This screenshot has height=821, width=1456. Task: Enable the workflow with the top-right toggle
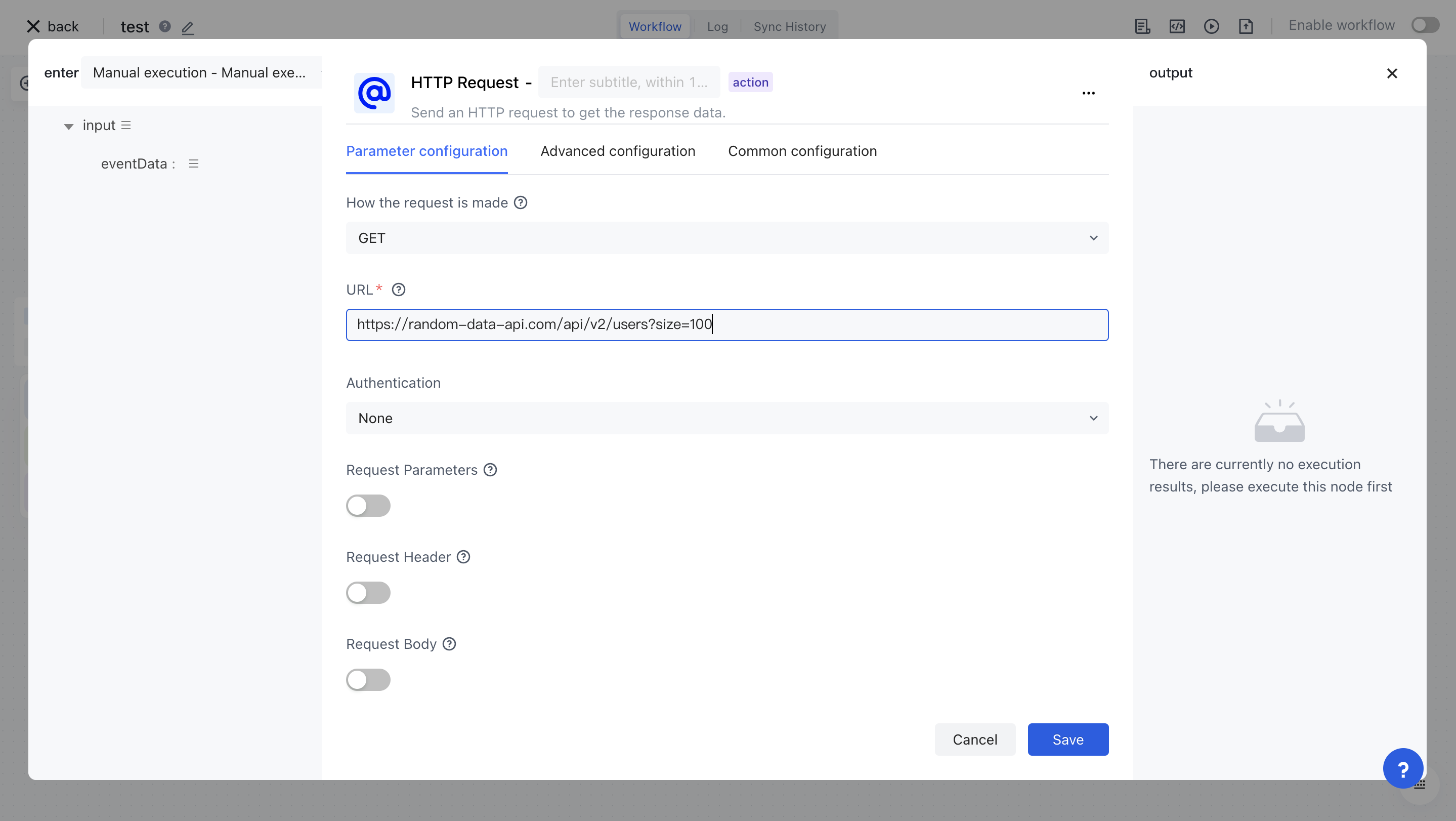[x=1424, y=25]
